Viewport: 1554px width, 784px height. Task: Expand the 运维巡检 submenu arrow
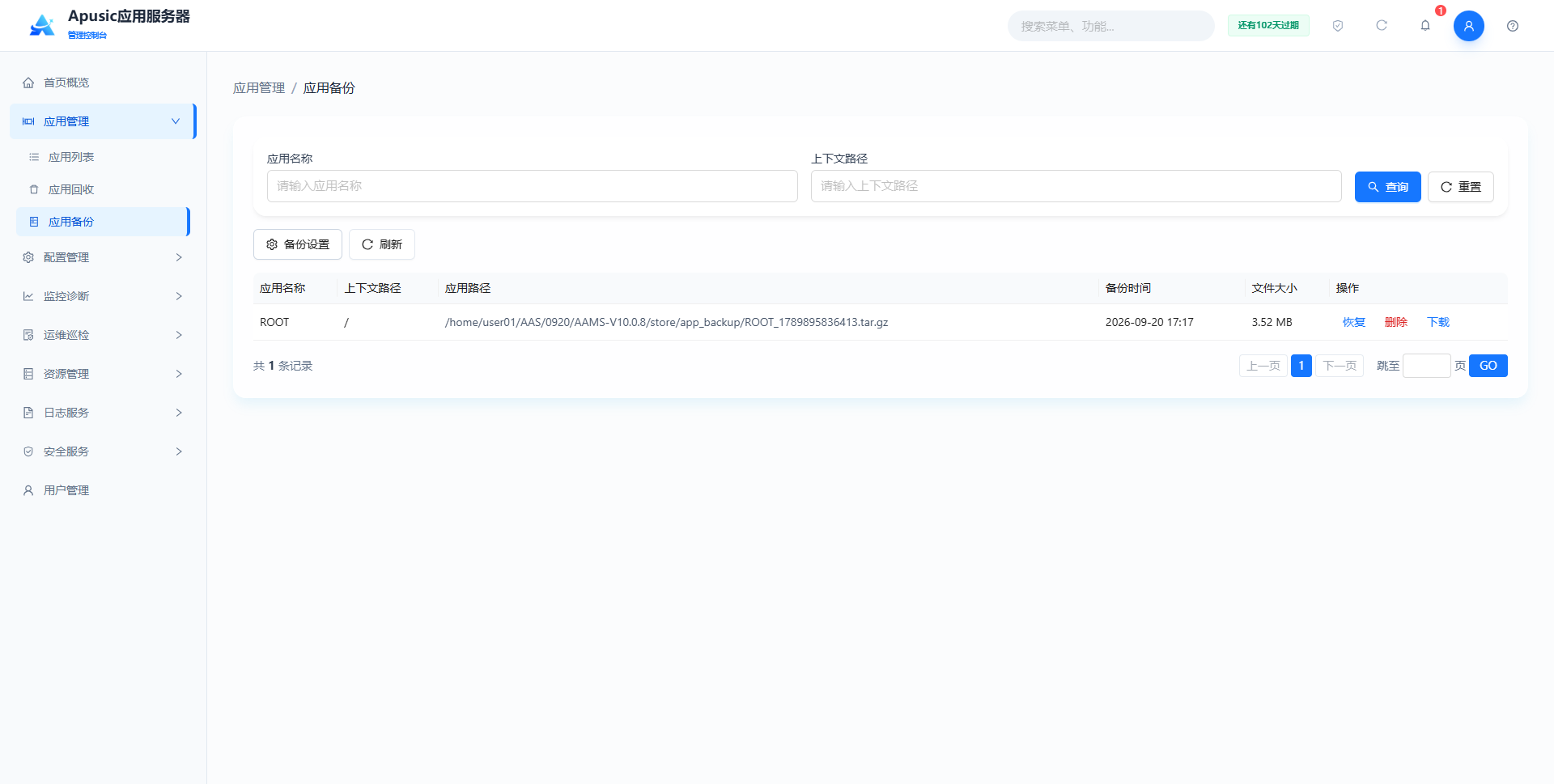point(179,335)
